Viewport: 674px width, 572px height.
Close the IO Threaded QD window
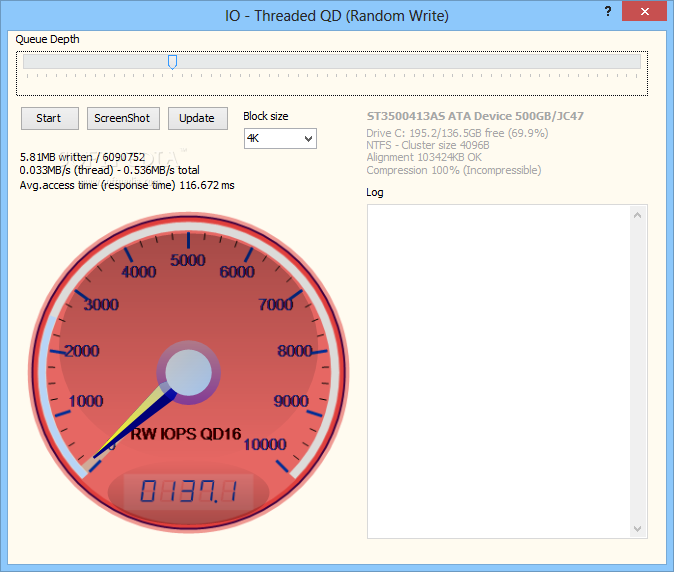(644, 11)
